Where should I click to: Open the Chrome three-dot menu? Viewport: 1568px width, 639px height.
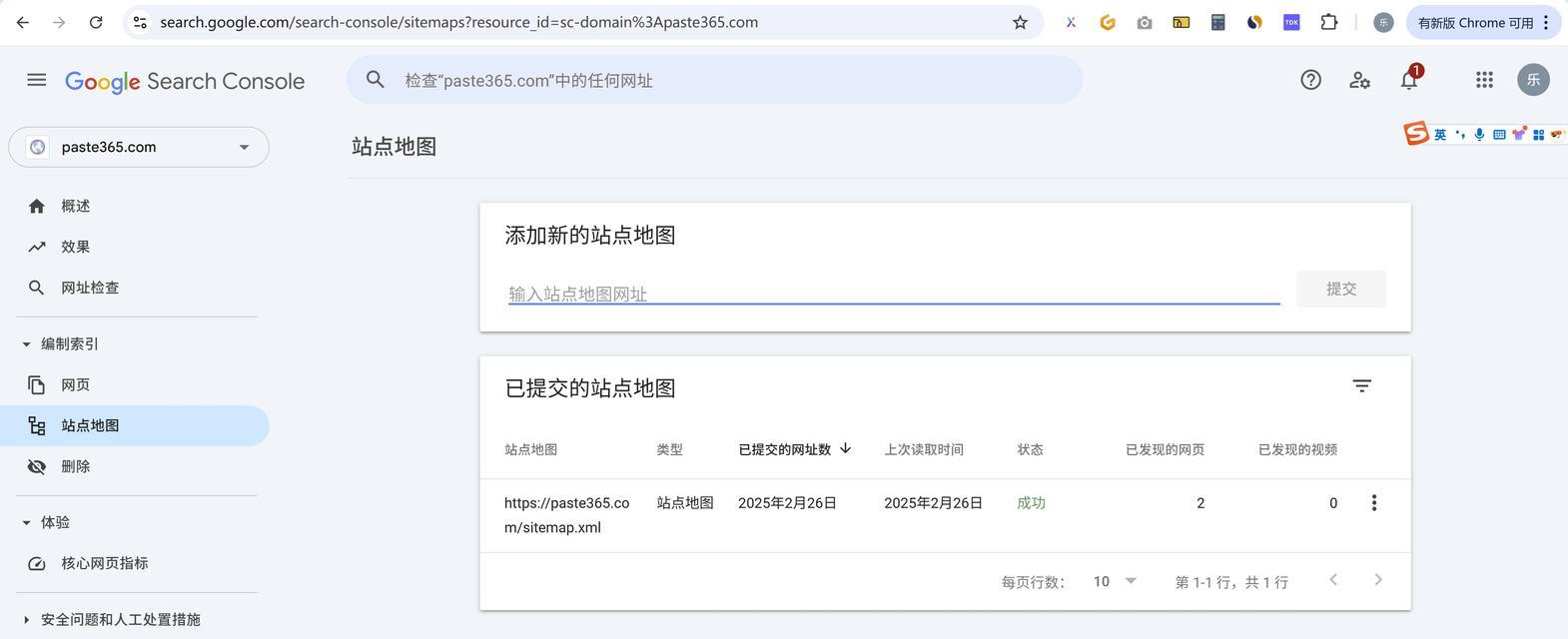coord(1546,22)
